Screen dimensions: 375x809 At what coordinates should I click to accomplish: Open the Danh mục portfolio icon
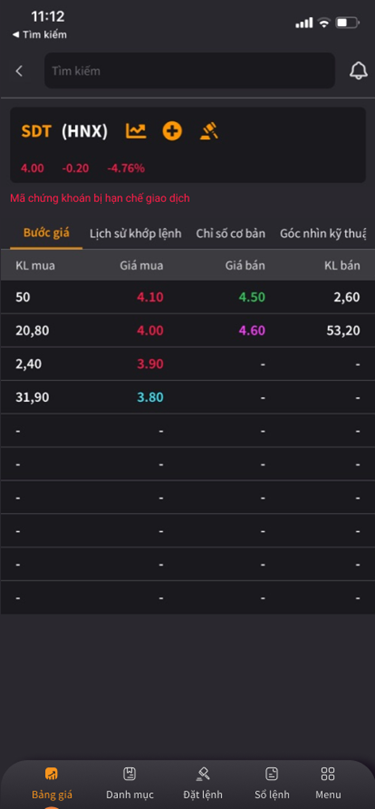[129, 773]
